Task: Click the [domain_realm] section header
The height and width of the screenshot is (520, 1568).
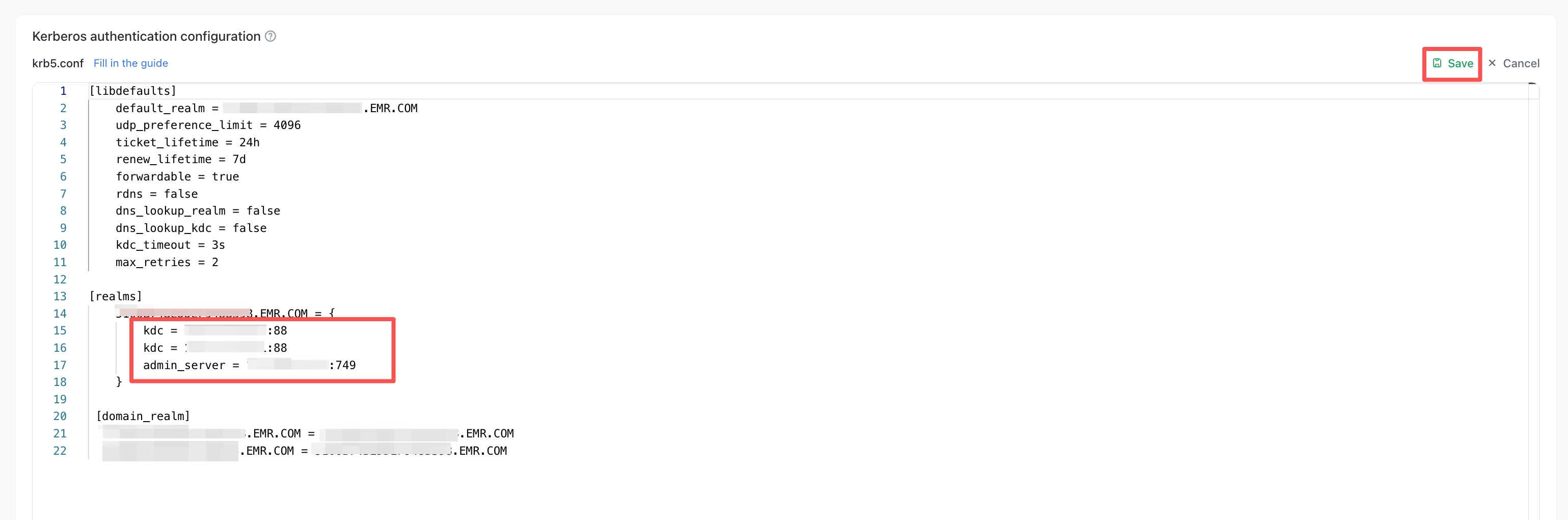Action: tap(143, 417)
